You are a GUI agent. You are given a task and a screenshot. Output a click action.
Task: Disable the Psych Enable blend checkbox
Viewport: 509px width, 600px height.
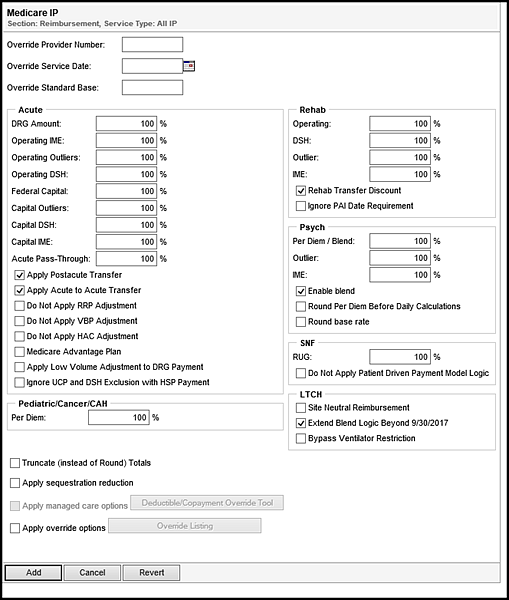pos(301,291)
